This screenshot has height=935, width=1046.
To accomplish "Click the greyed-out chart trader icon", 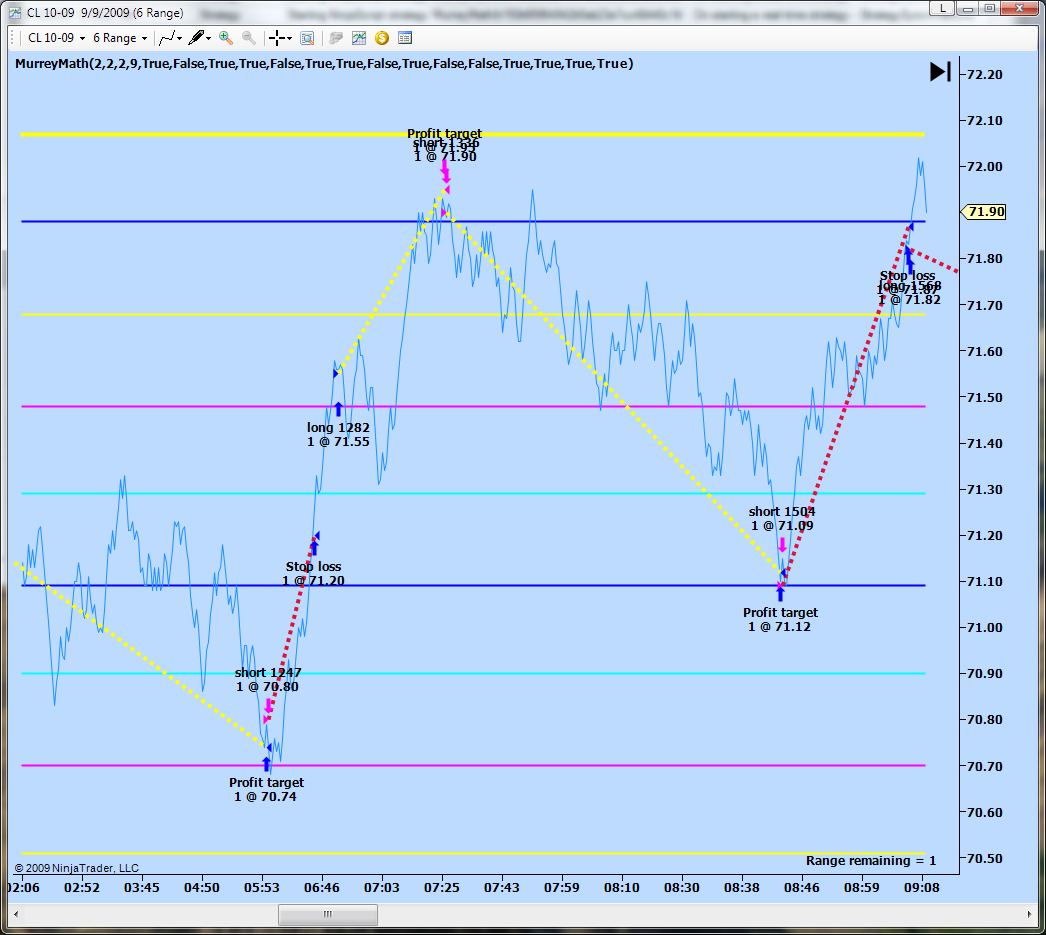I will (336, 38).
